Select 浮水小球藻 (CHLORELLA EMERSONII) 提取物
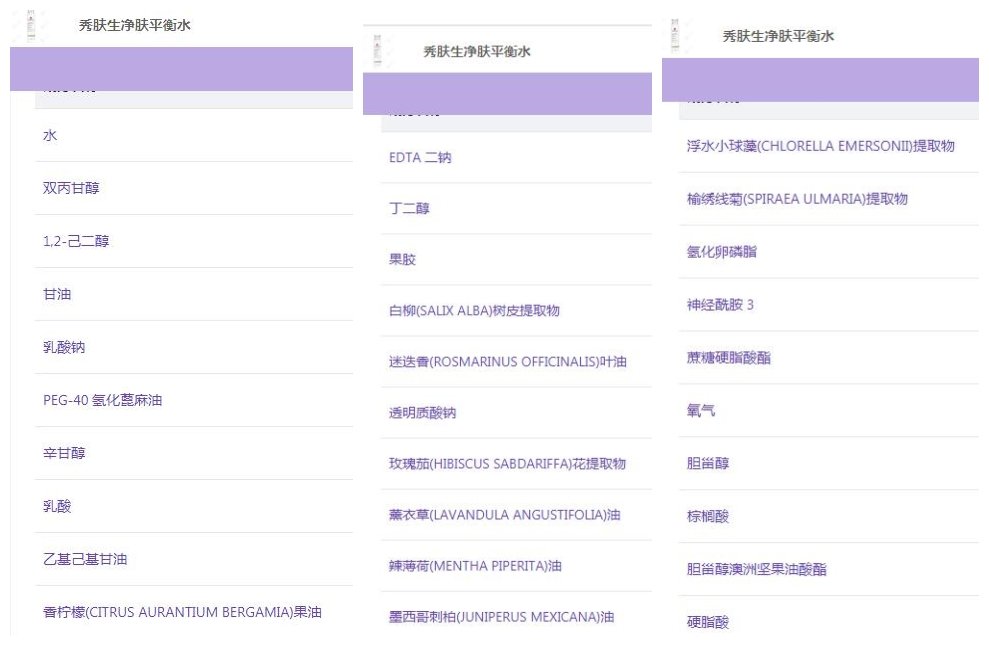 tap(820, 146)
